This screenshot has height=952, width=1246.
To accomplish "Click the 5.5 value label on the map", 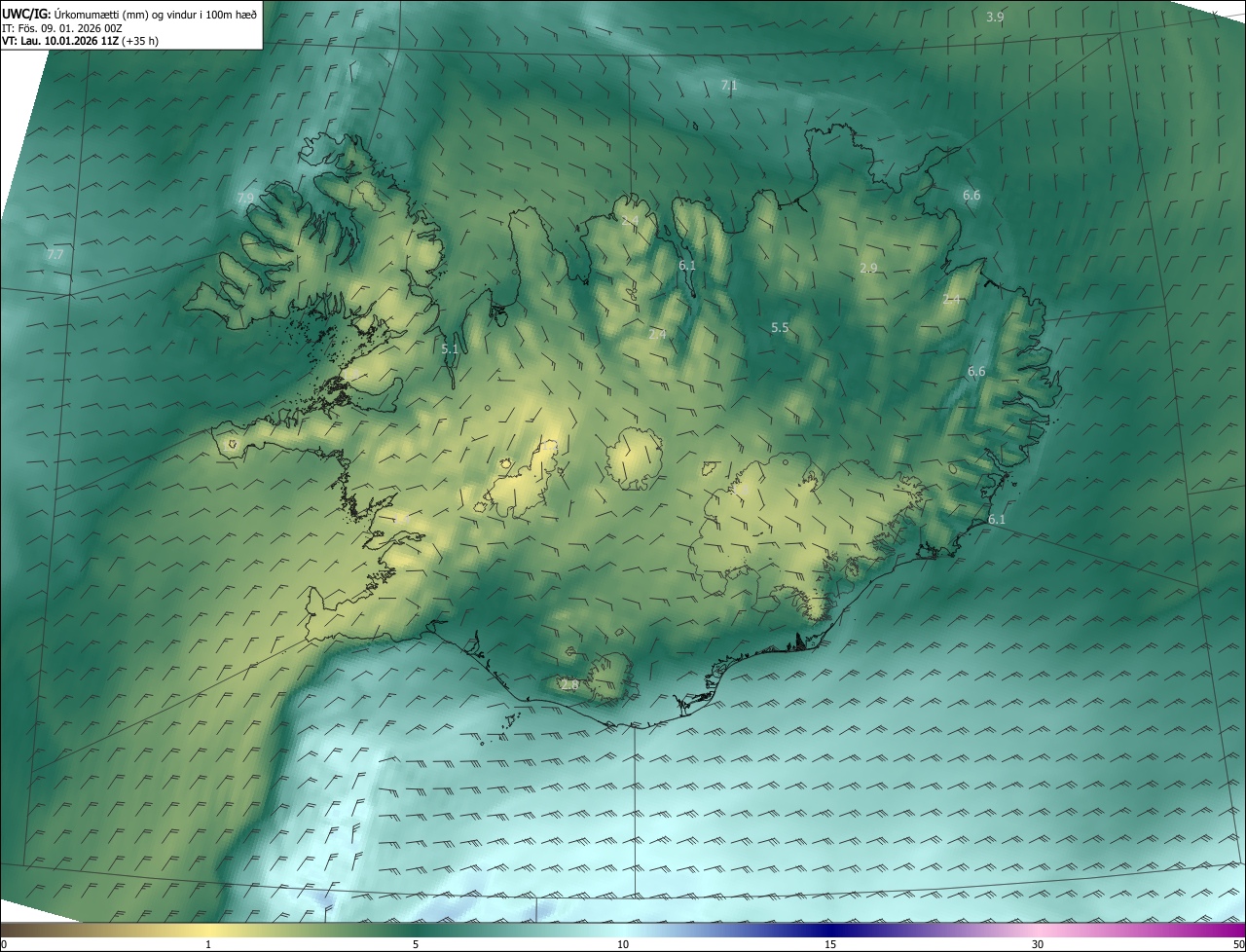I will pyautogui.click(x=780, y=328).
